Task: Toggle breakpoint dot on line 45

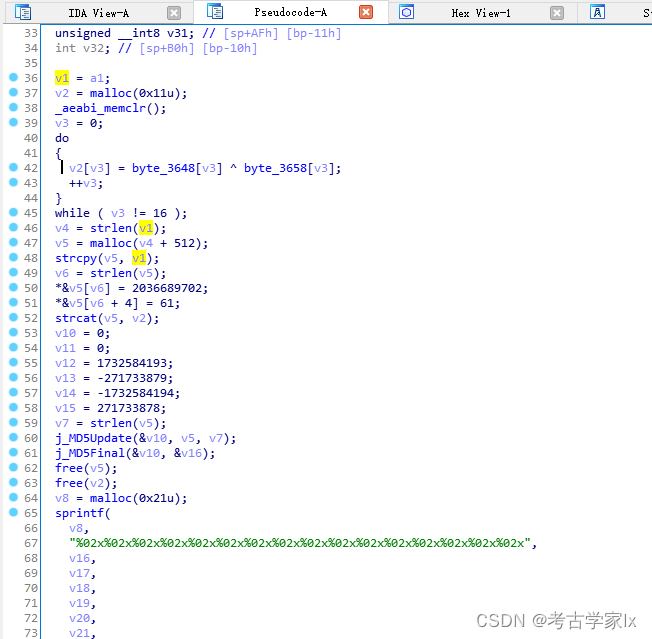Action: (x=13, y=212)
